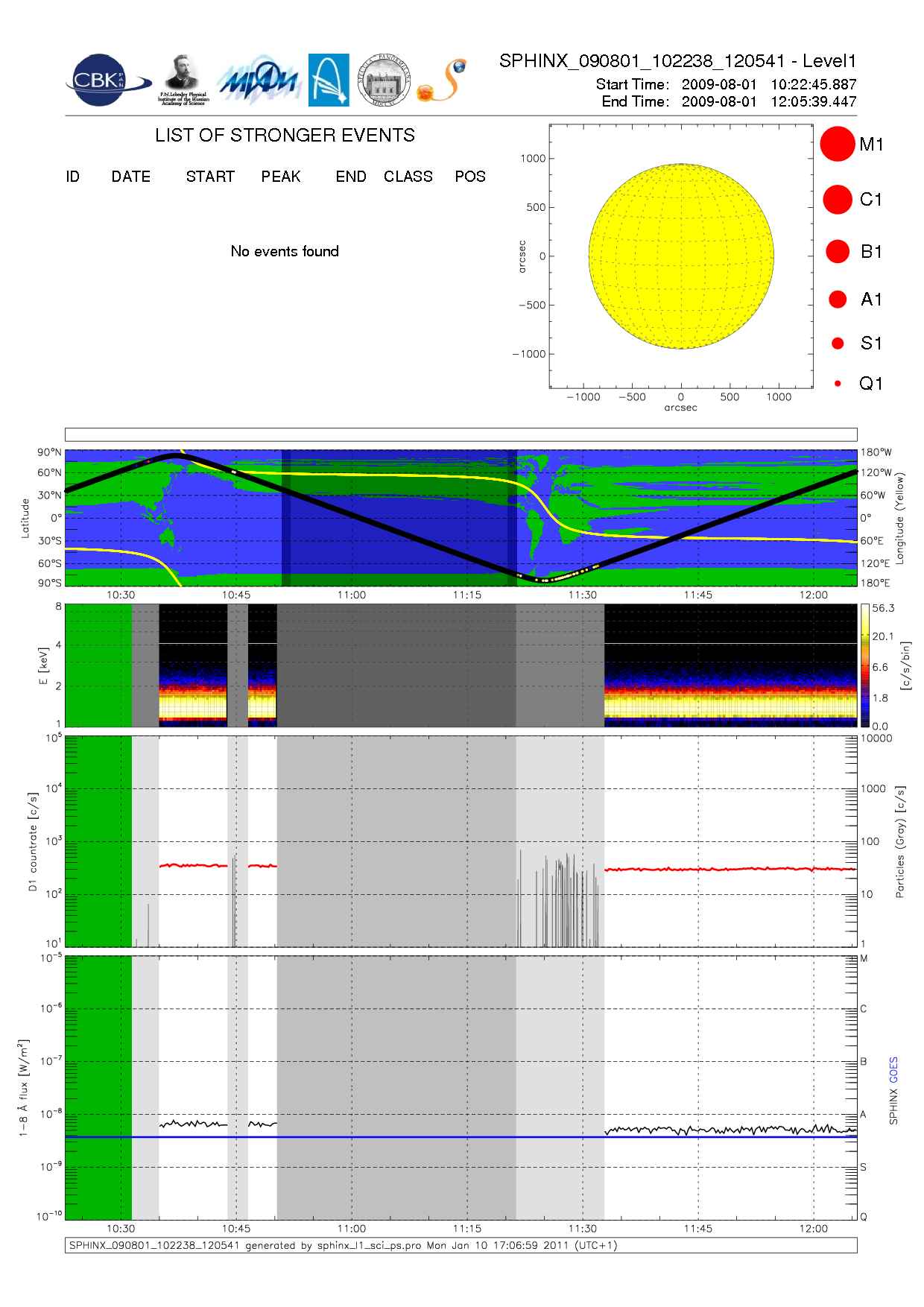Click the PEAK column header

pos(281,177)
